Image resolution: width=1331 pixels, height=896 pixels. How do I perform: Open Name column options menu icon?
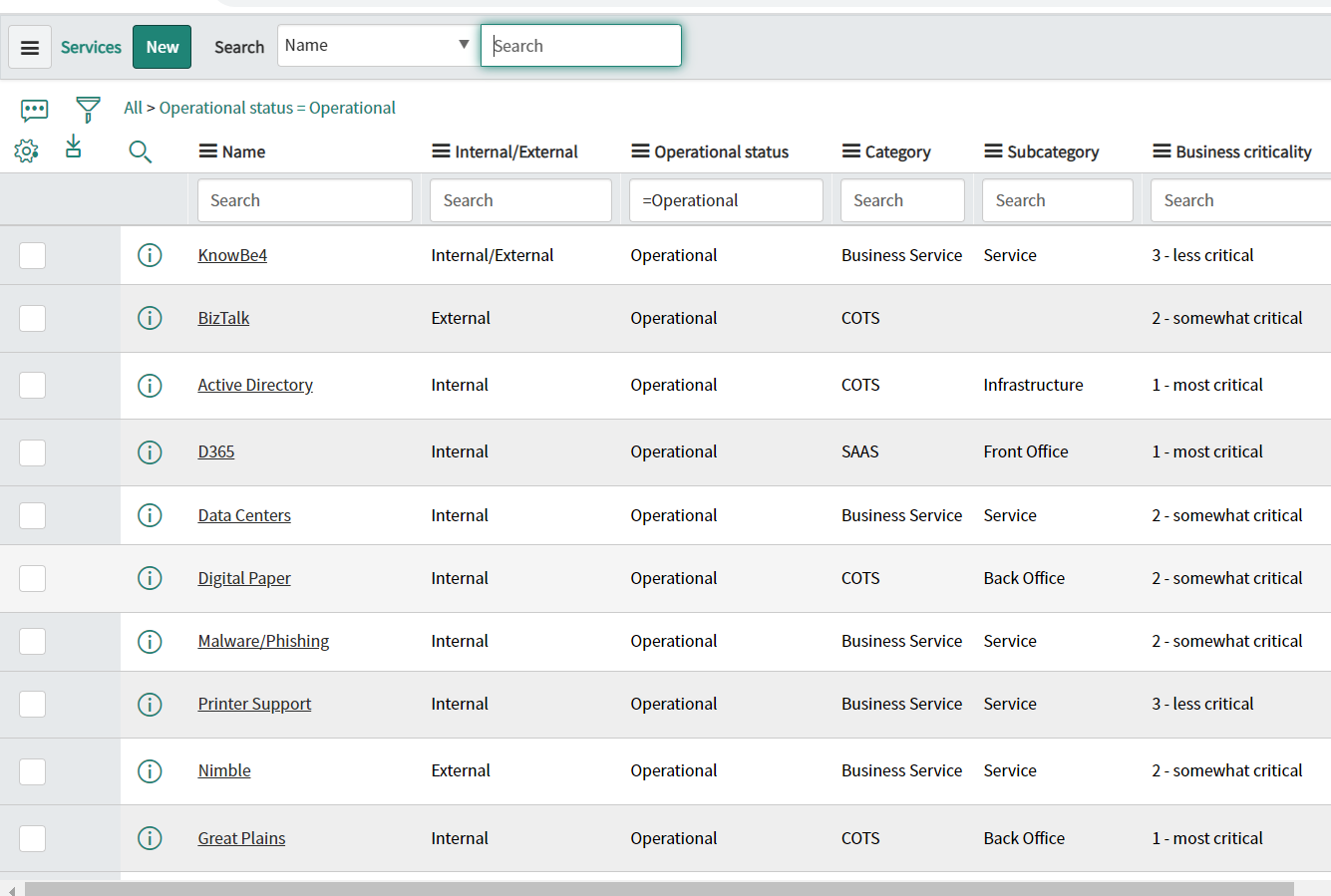point(208,151)
